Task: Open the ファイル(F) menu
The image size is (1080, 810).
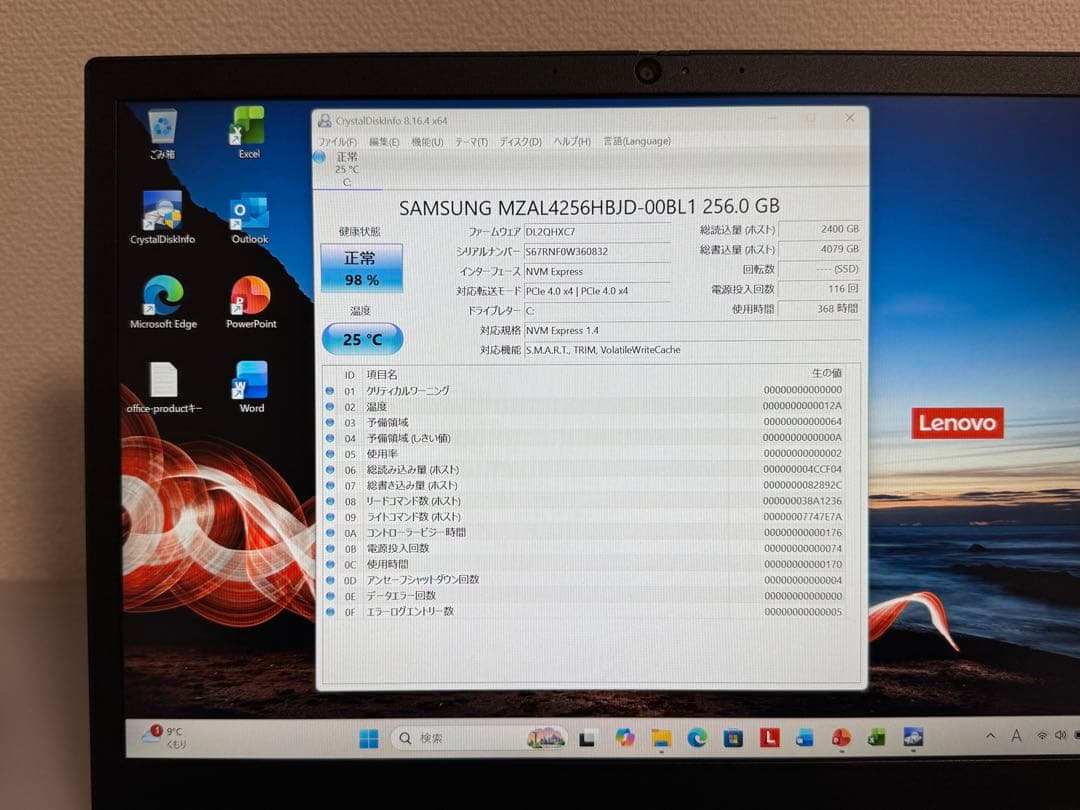Action: pos(338,141)
